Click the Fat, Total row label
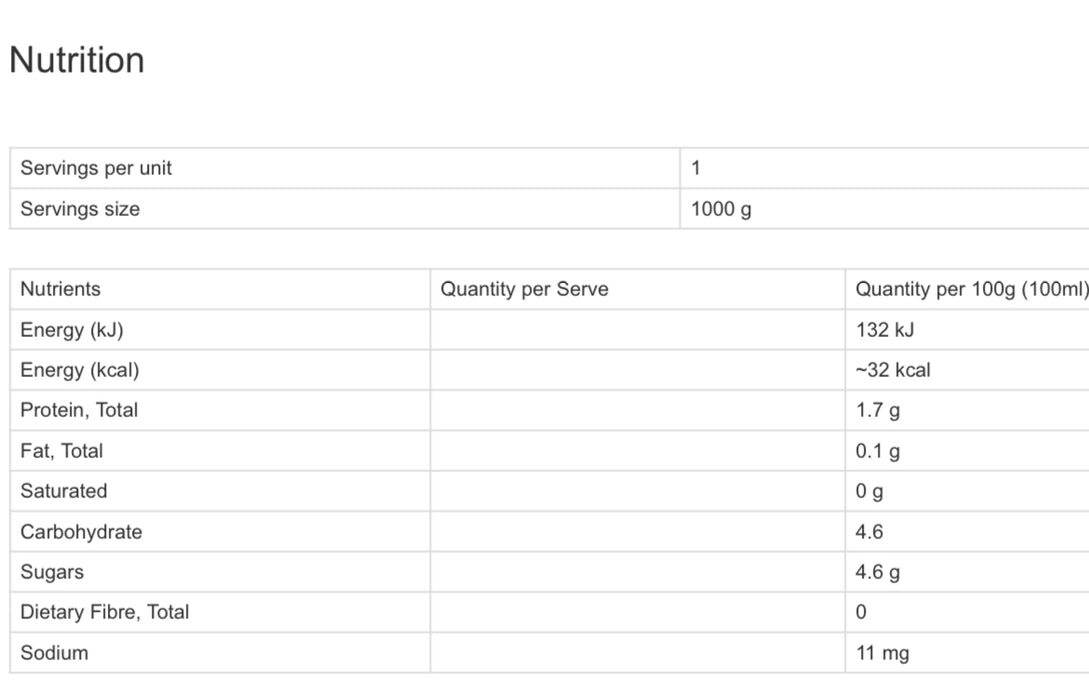This screenshot has width=1089, height=700. tap(61, 451)
